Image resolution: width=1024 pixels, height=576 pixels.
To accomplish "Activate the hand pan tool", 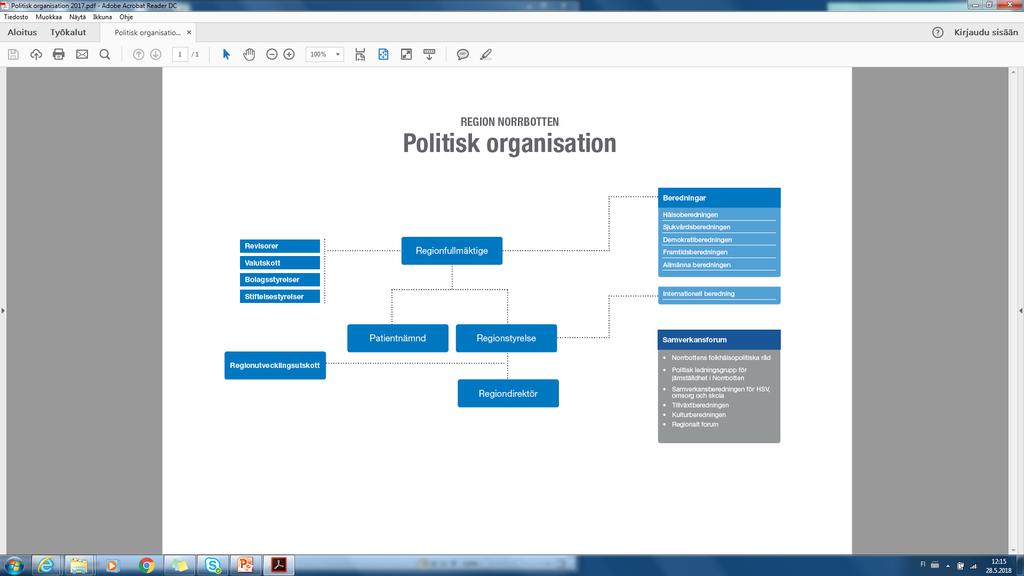I will (249, 55).
